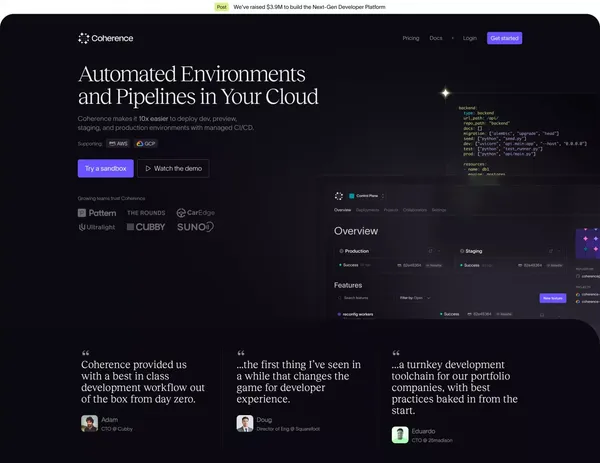Click the Watch the demo button
600x463 pixels.
coord(173,168)
